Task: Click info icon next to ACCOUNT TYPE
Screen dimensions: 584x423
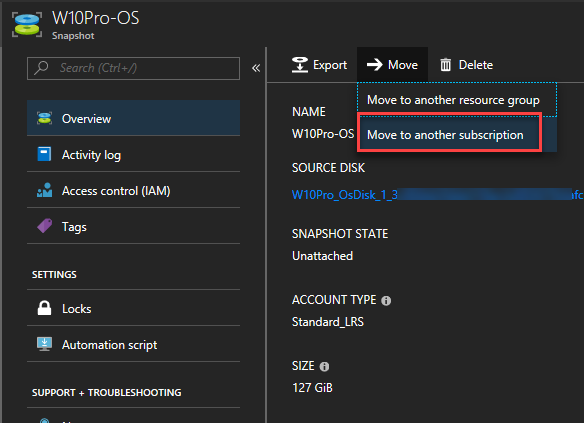Action: click(386, 300)
